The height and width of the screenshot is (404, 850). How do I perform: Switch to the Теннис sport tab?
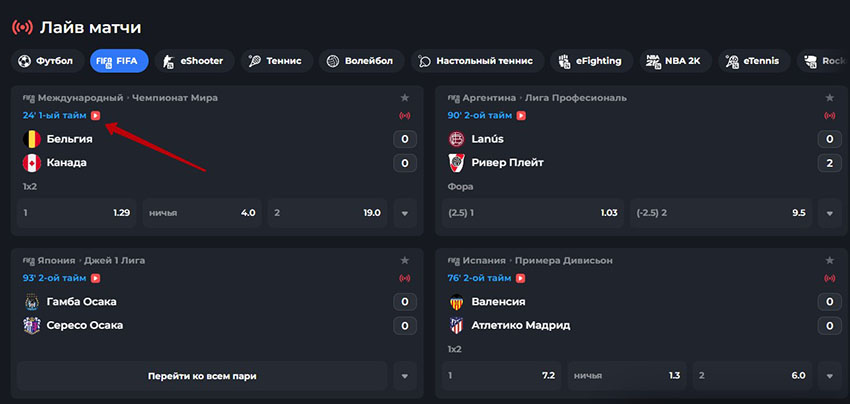tap(276, 61)
